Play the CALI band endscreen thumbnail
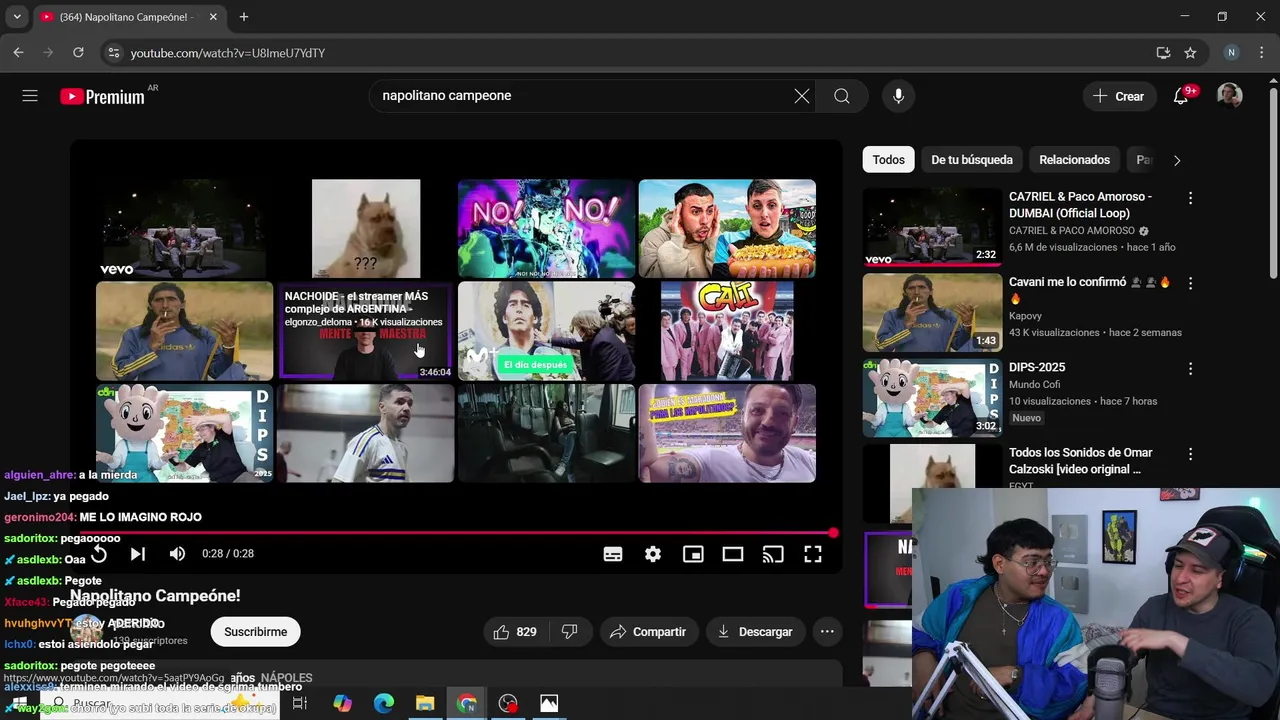The width and height of the screenshot is (1280, 720). (727, 330)
